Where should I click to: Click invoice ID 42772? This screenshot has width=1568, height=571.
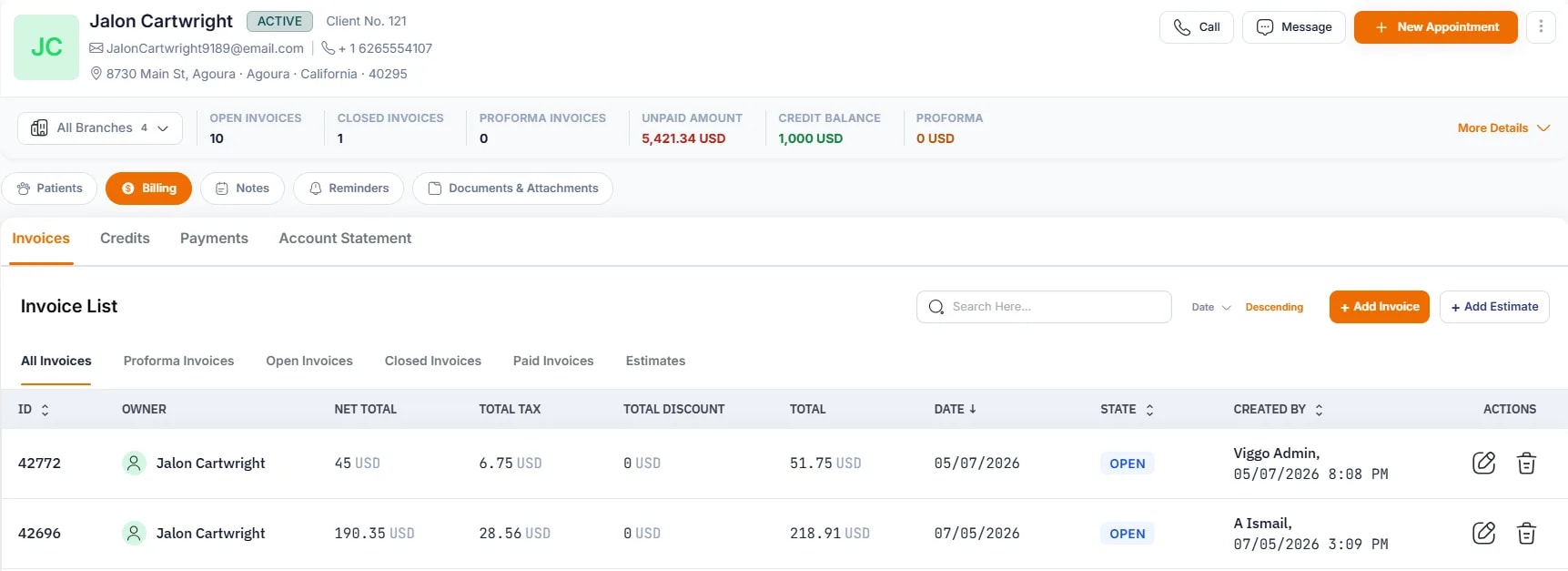pyautogui.click(x=39, y=464)
